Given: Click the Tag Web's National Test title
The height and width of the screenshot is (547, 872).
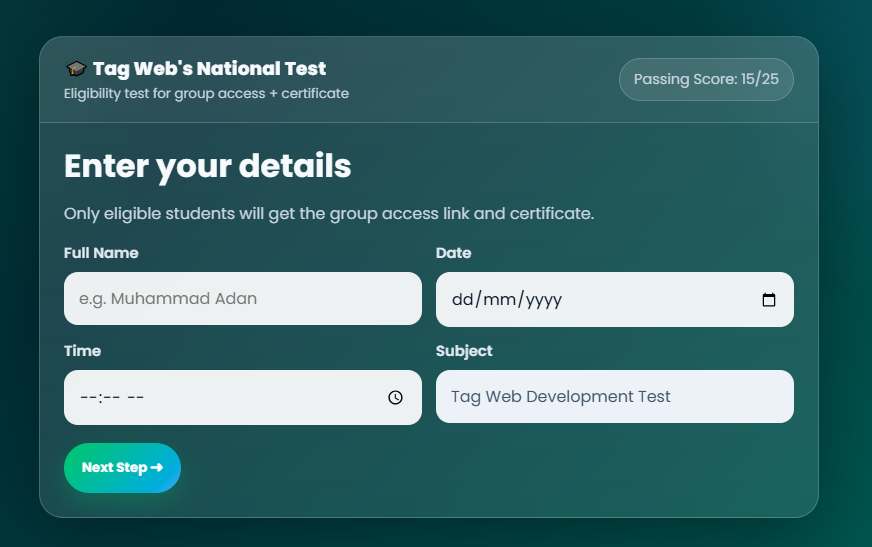Looking at the screenshot, I should pos(209,68).
